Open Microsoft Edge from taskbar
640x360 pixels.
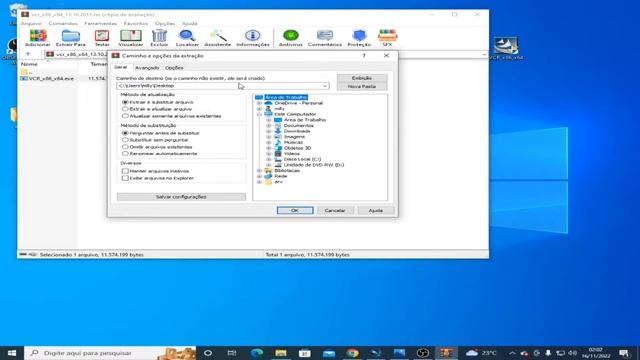tap(257, 353)
